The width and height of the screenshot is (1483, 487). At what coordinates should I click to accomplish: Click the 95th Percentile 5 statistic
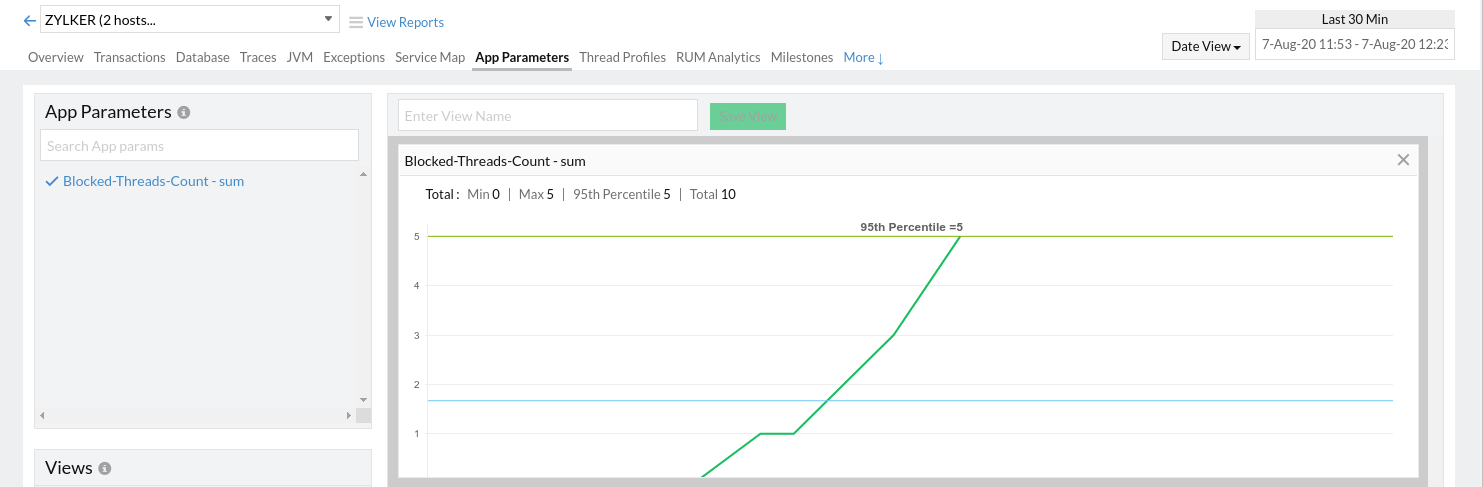pos(622,194)
